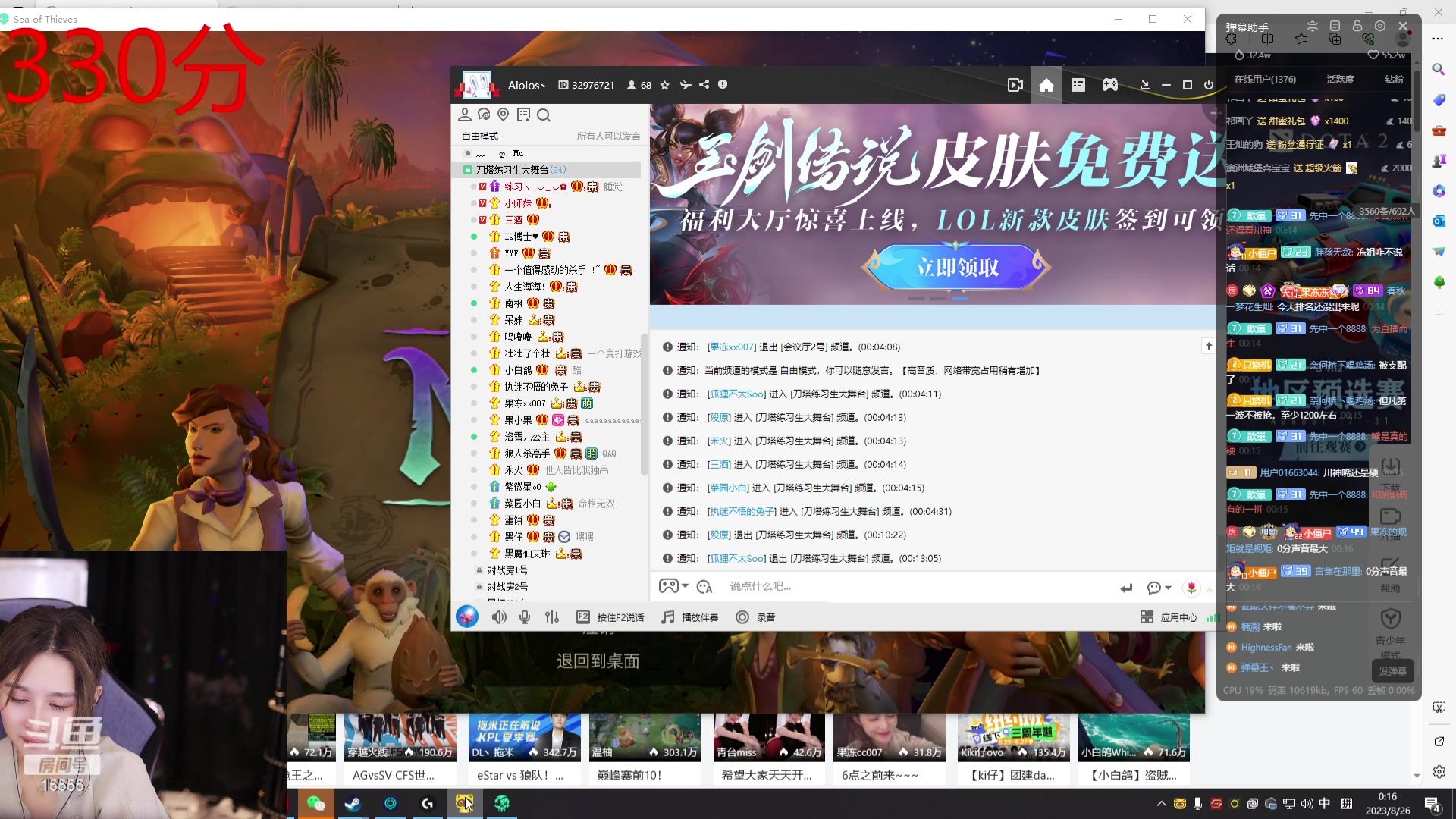Click the split screen icon in browser toolbar
1456x819 pixels.
(1267, 39)
